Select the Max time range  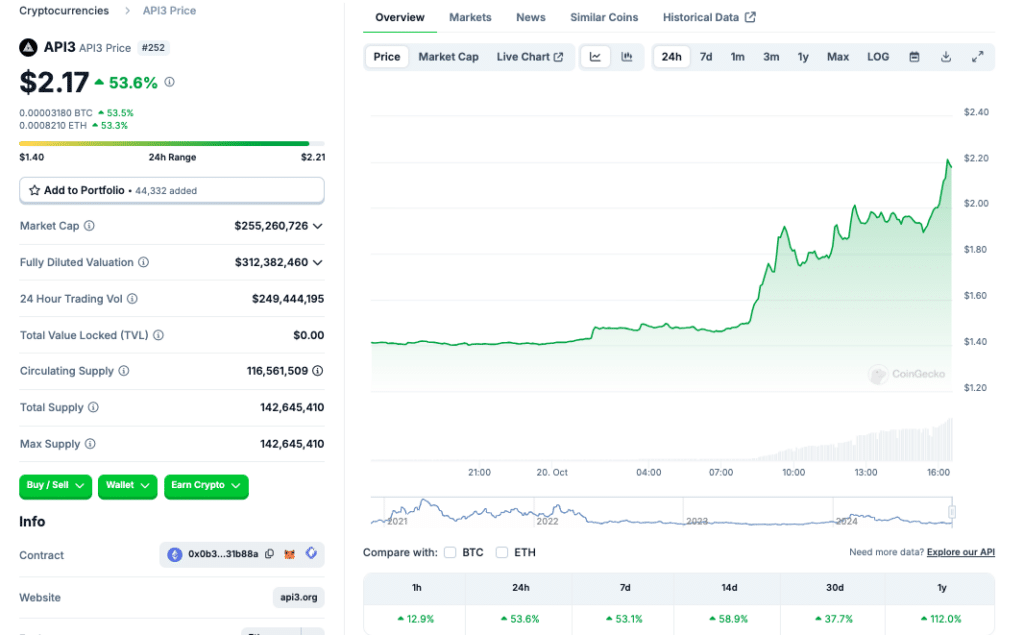[x=838, y=57]
